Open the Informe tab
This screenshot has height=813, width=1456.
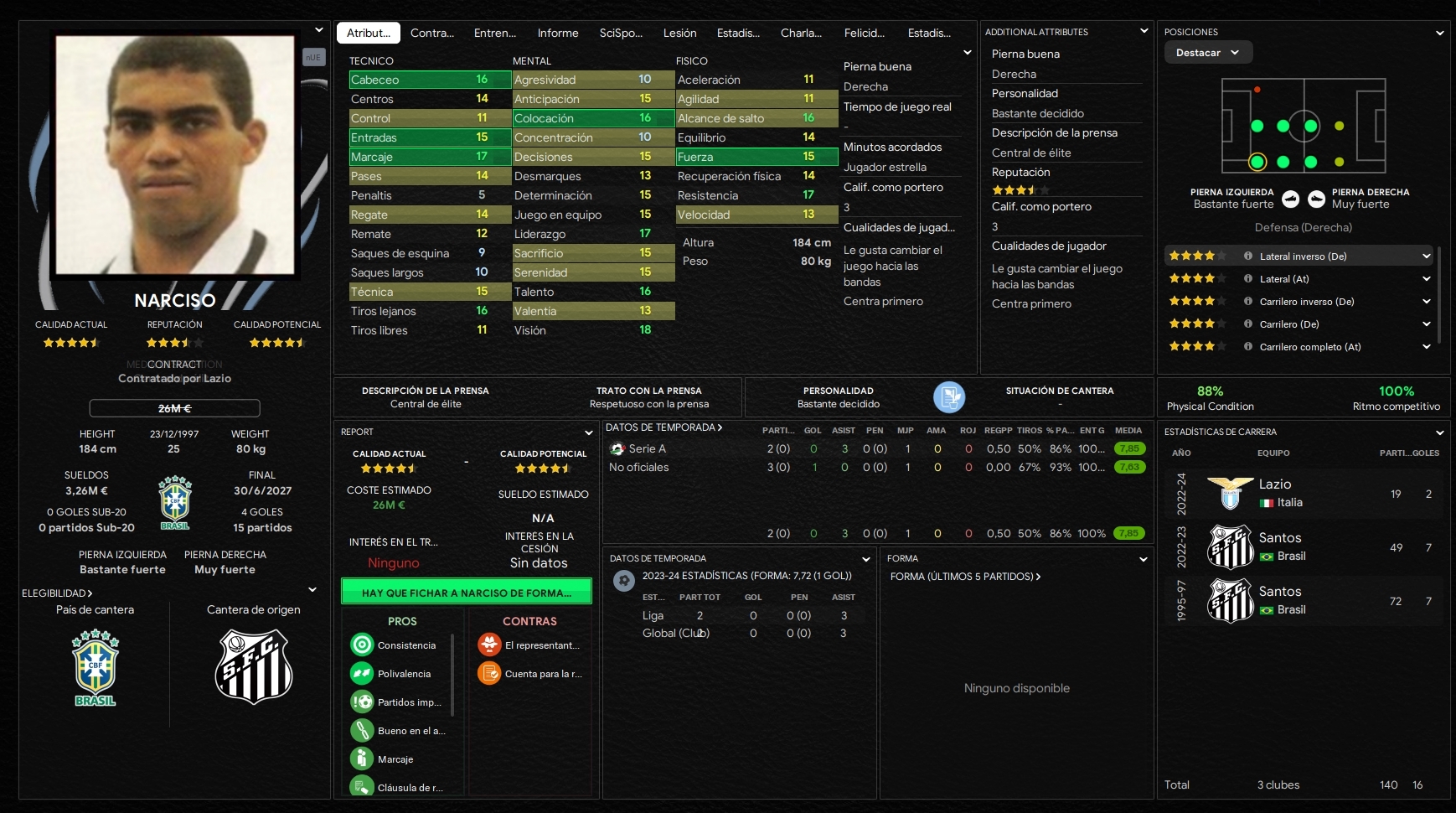tap(558, 33)
